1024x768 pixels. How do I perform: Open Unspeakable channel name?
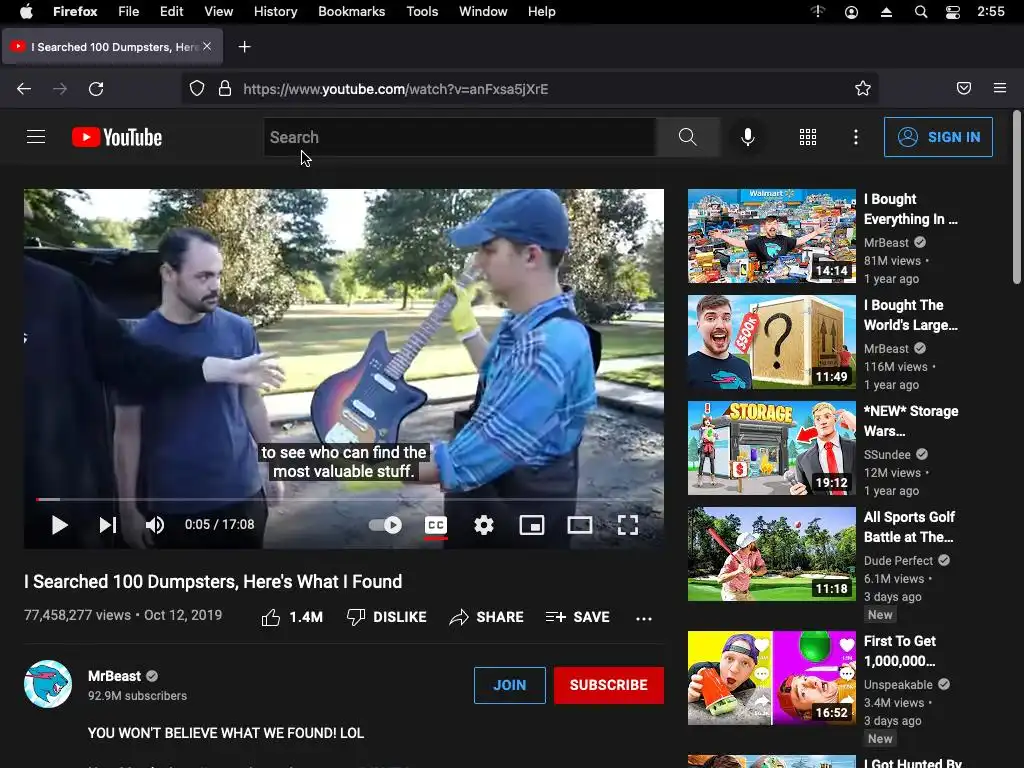898,684
